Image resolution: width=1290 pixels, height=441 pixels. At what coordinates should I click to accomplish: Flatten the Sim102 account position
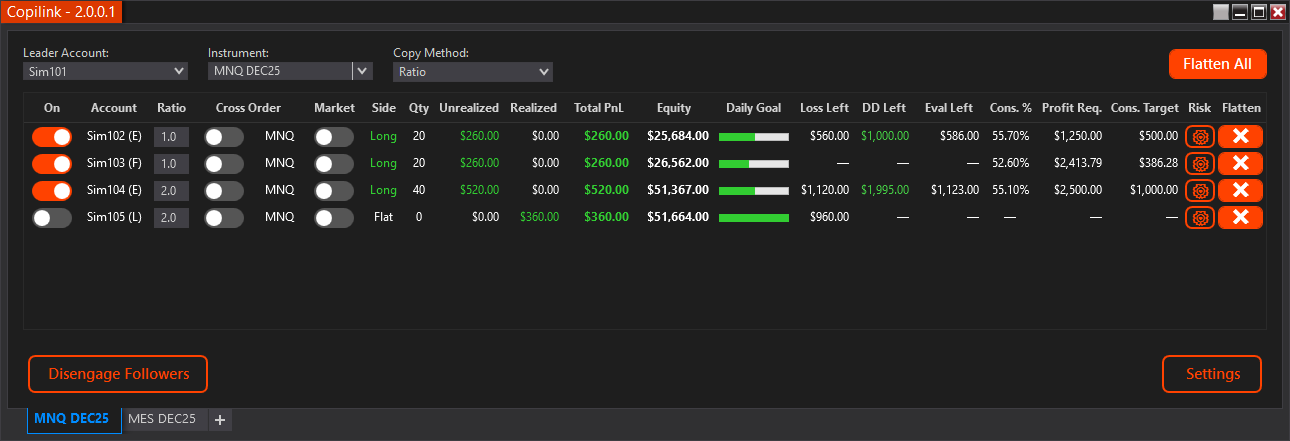tap(1240, 136)
